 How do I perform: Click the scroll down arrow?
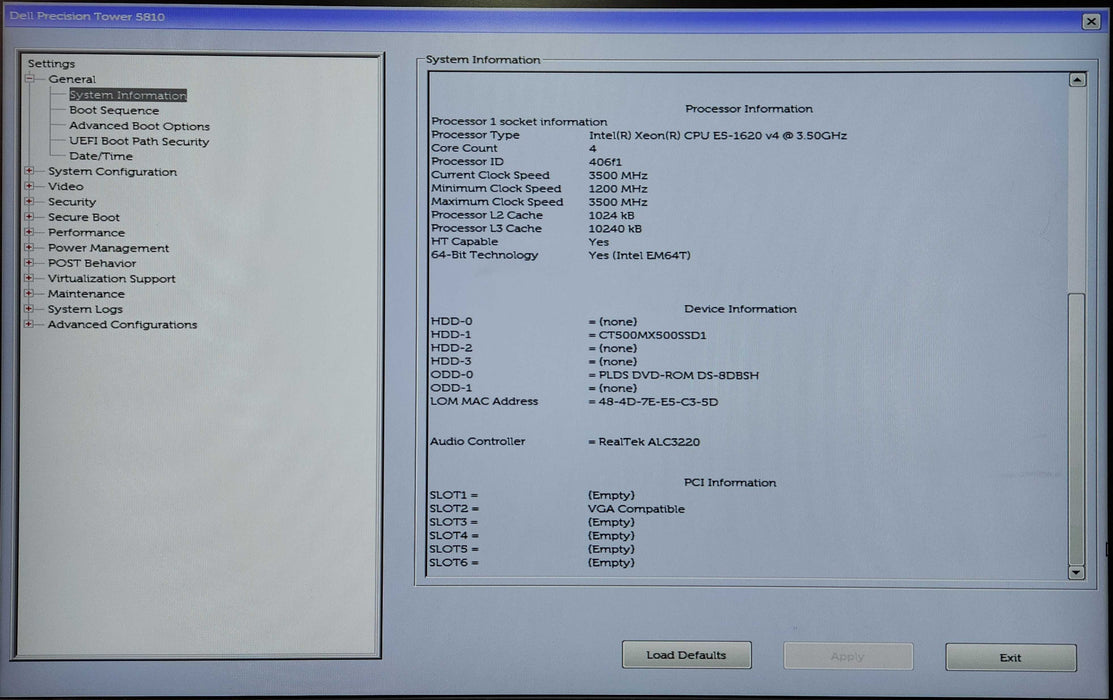(x=1077, y=572)
